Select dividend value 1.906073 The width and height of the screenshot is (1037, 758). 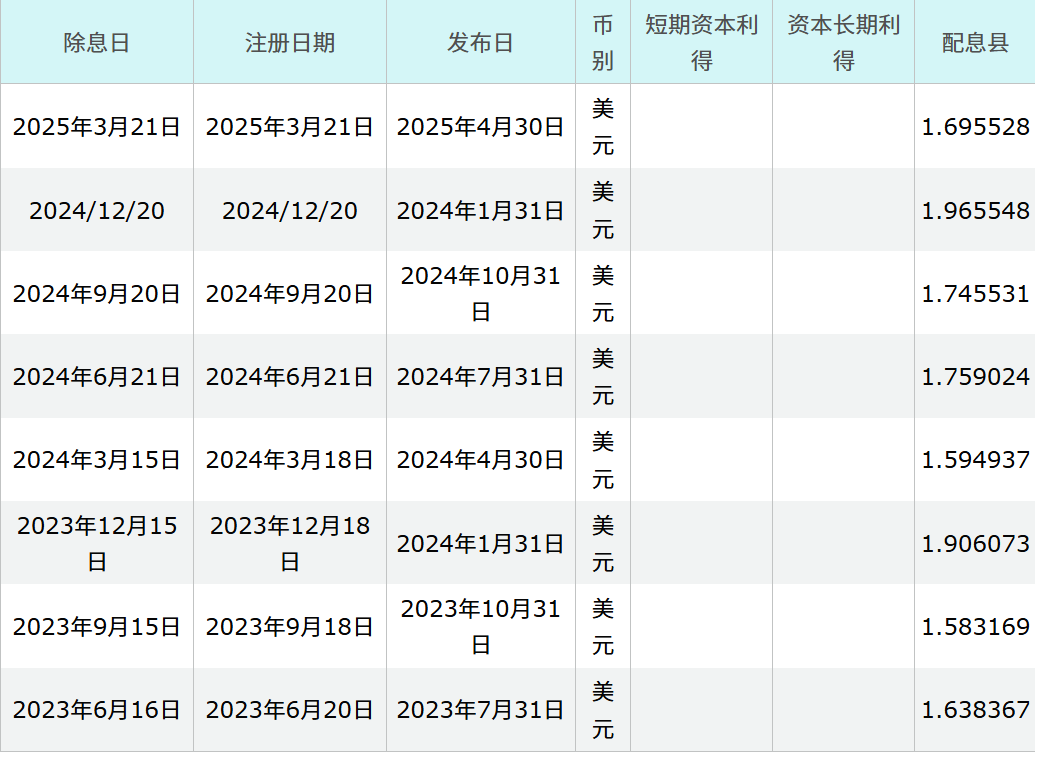(x=975, y=544)
